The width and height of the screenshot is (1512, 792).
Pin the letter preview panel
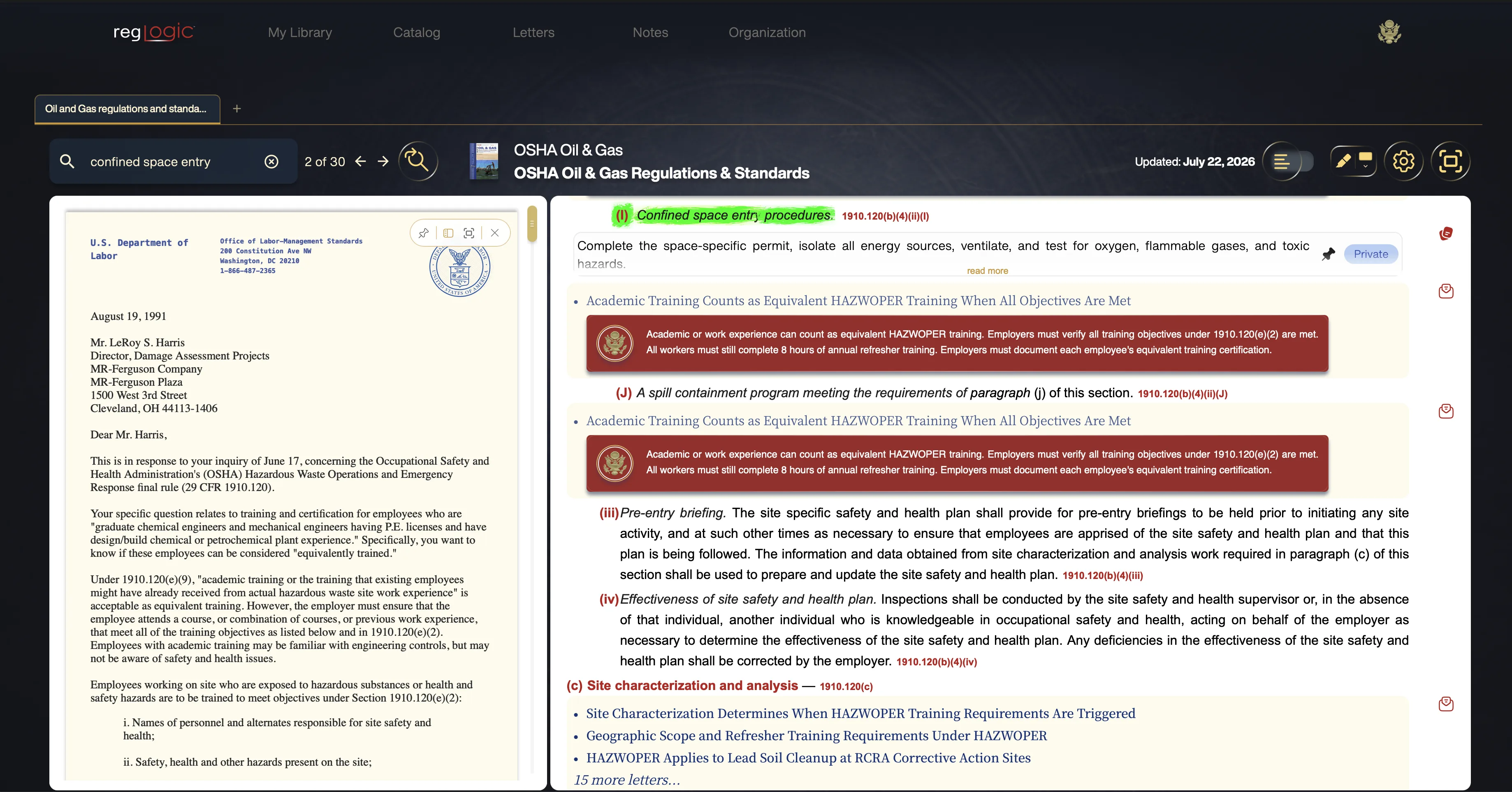424,233
